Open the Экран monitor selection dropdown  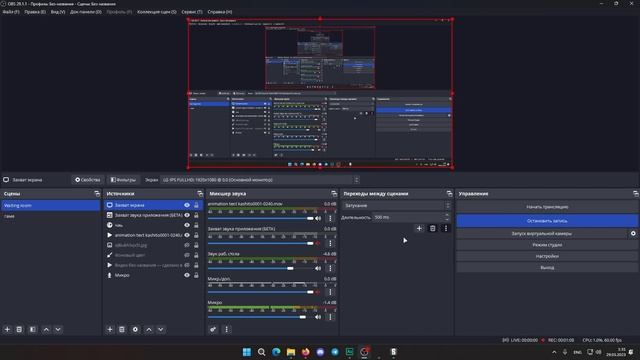260,180
